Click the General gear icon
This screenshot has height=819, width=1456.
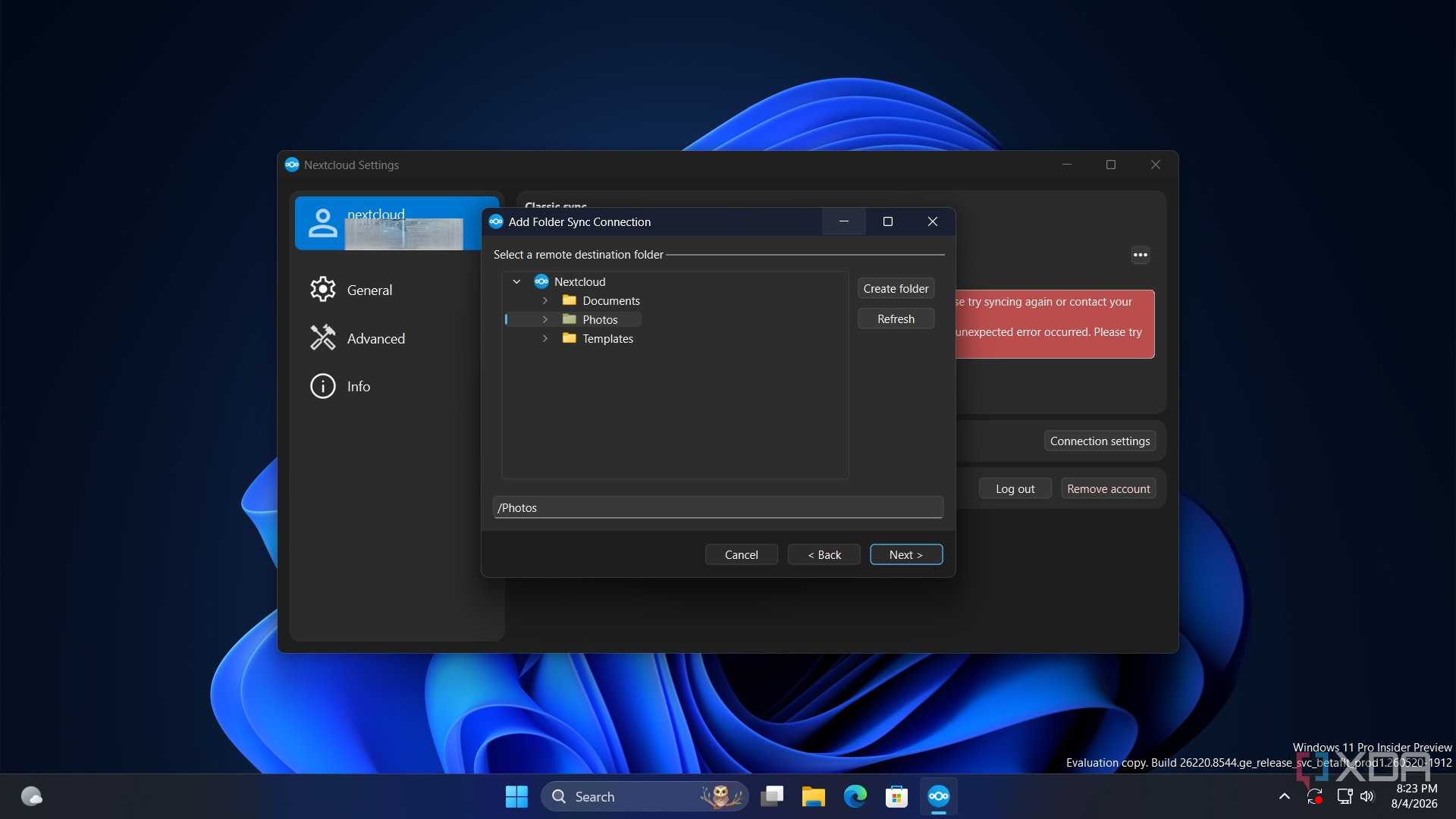click(x=322, y=289)
